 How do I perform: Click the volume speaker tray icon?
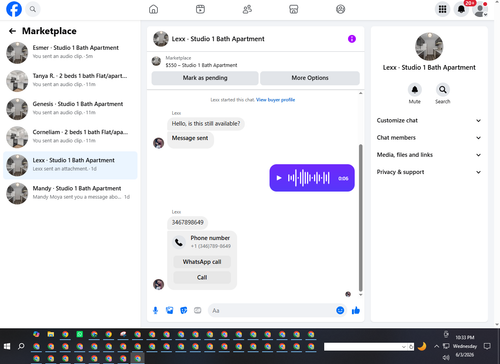coord(446,357)
